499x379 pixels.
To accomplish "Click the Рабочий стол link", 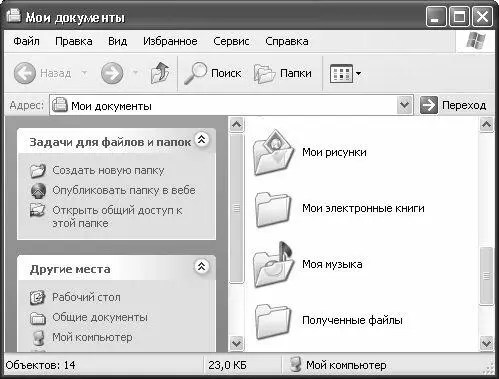I will click(86, 297).
